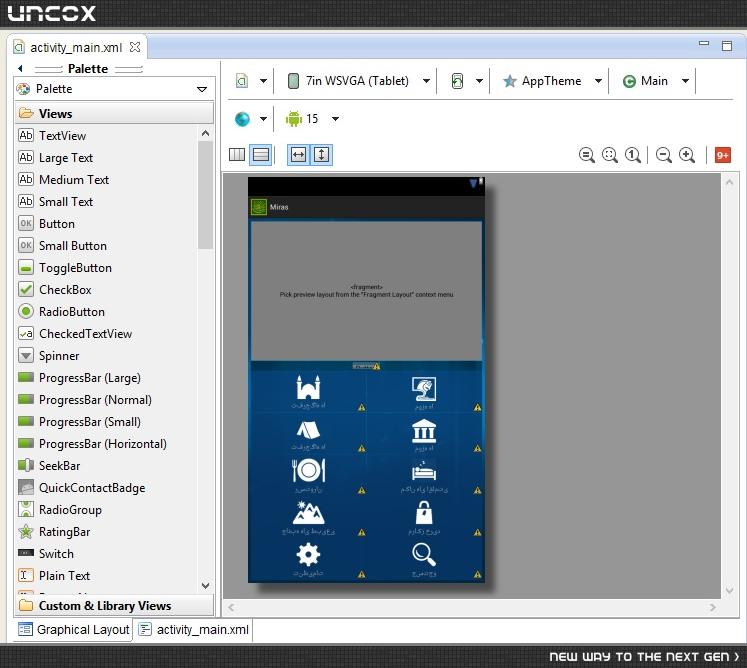Select the mosque icon in preview
The height and width of the screenshot is (668, 747).
pyautogui.click(x=308, y=388)
